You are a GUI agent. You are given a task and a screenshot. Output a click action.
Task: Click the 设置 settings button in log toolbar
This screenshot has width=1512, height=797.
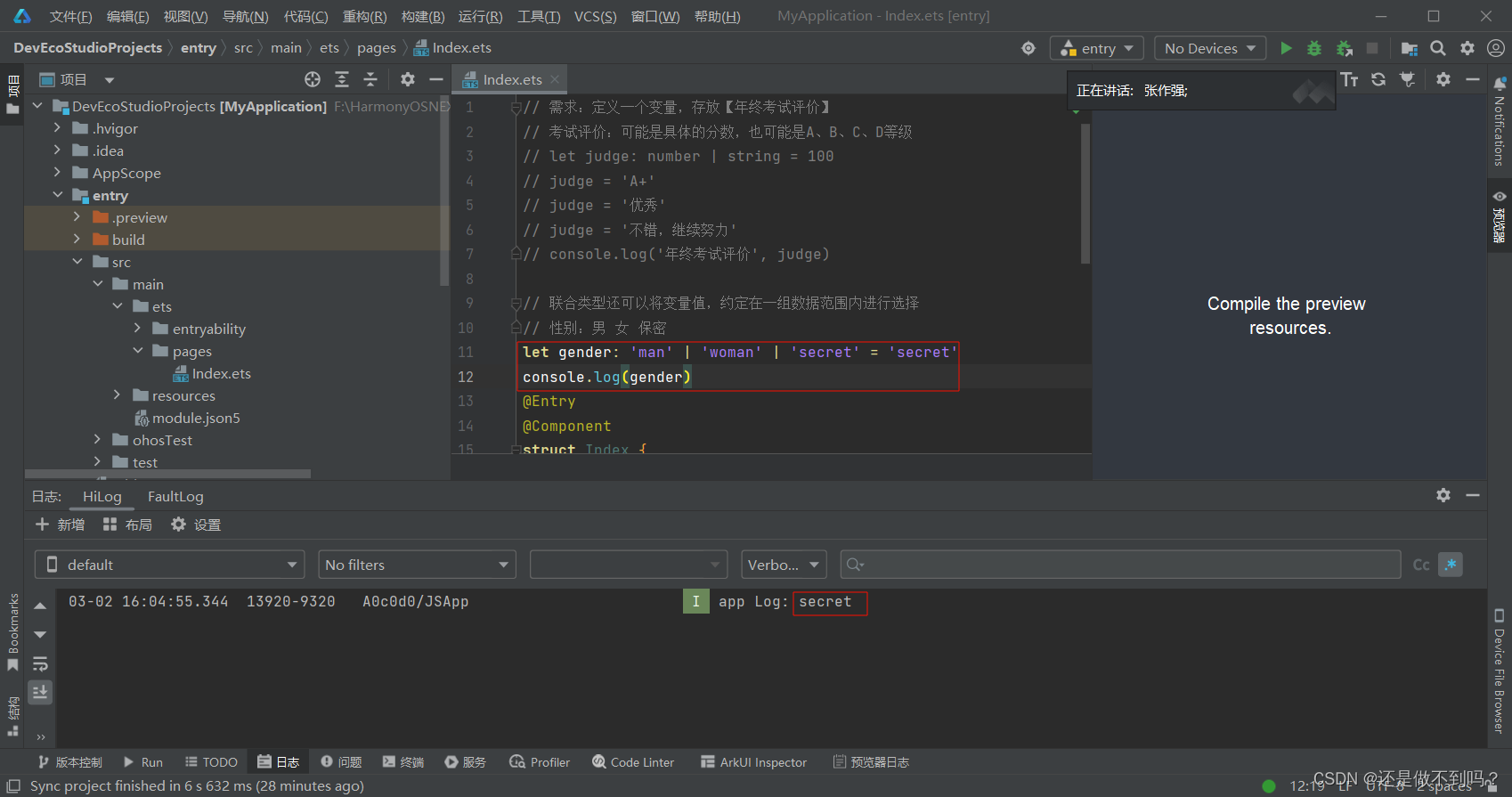pos(196,525)
